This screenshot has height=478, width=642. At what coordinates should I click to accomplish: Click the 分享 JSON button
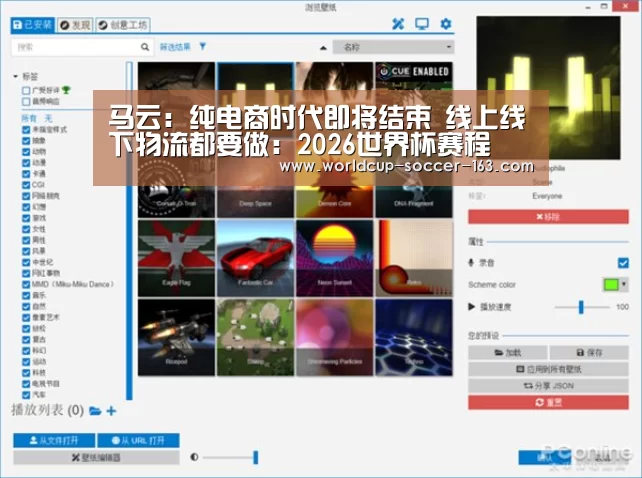pos(548,385)
